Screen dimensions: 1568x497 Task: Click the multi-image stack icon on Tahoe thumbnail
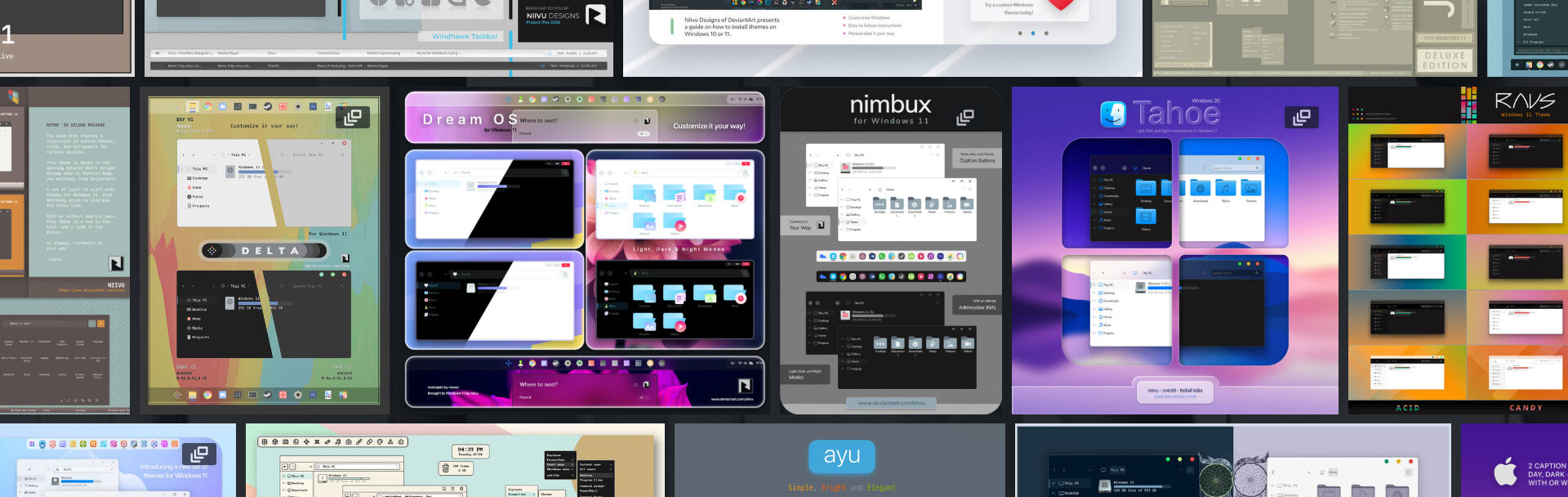[1301, 118]
